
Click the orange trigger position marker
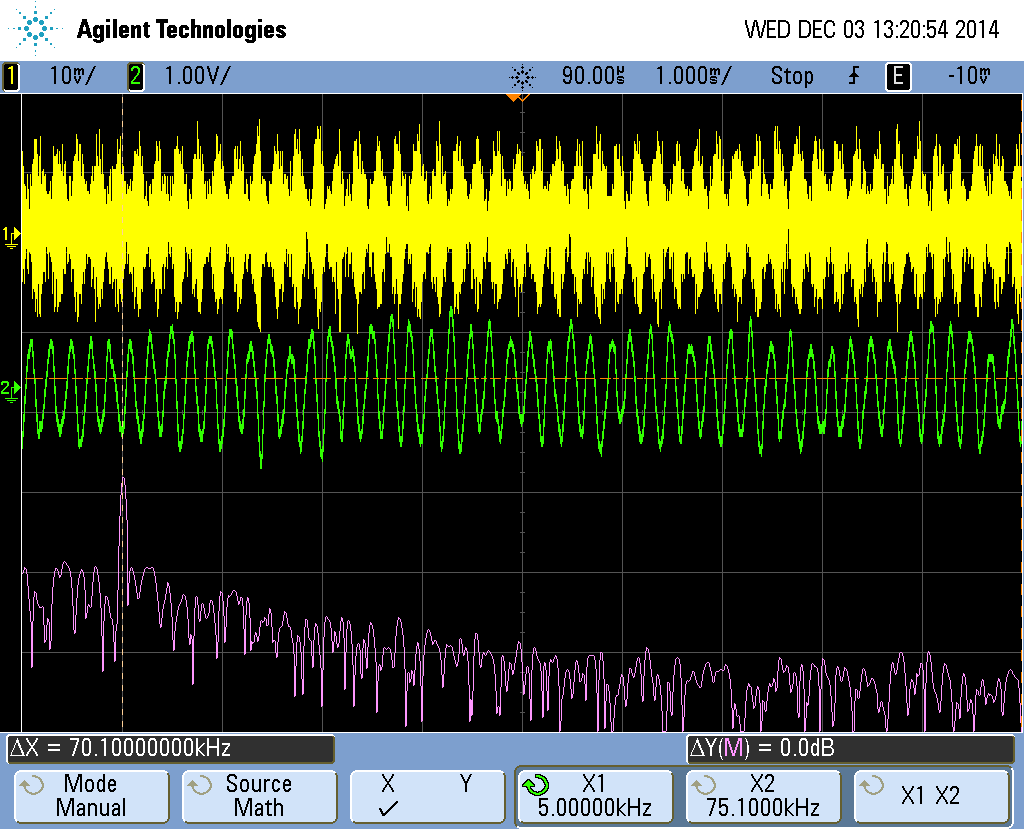[x=516, y=98]
